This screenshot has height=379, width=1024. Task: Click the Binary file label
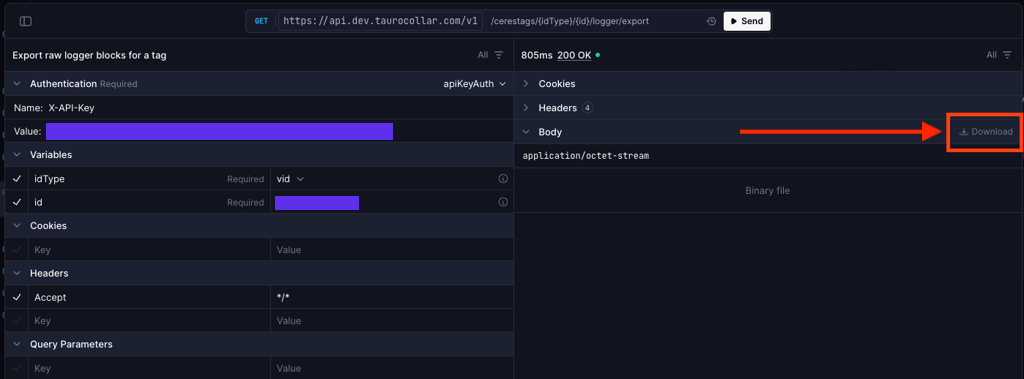[x=768, y=191]
